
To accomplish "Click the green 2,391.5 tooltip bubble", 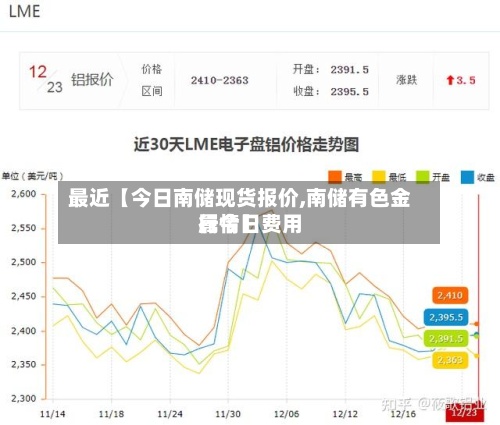I will point(446,339).
